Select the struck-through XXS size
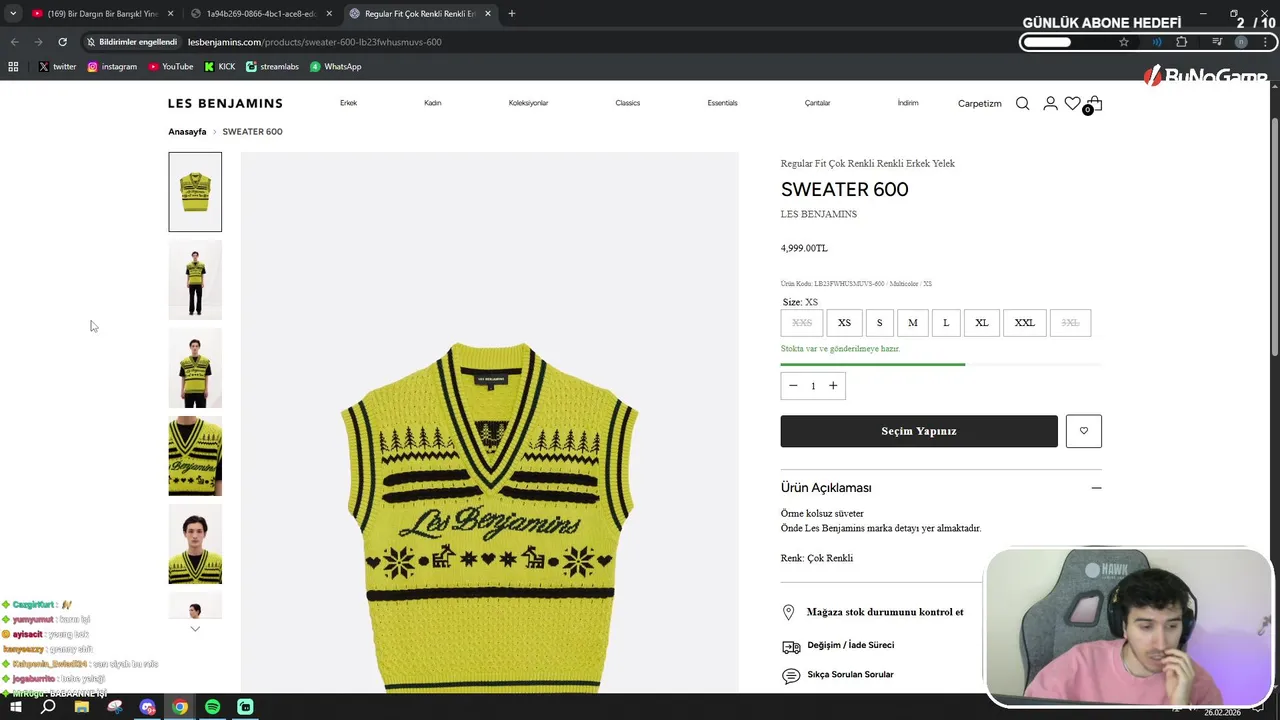The height and width of the screenshot is (720, 1280). [802, 323]
